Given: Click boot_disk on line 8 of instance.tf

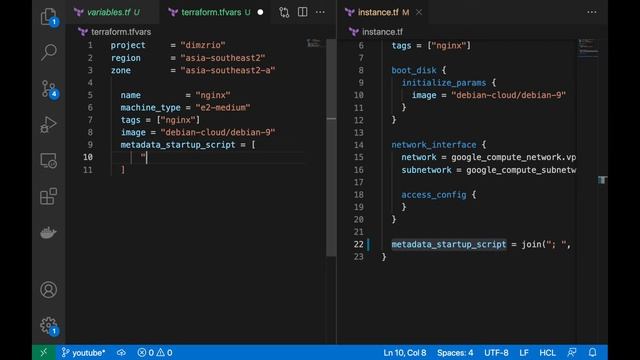Looking at the screenshot, I should [414, 70].
